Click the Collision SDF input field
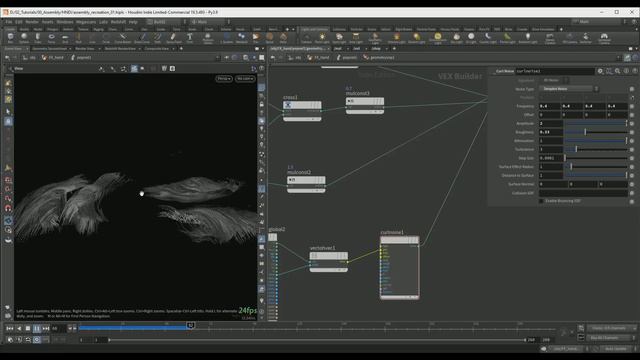Viewport: 640px width, 360px height. tap(583, 193)
